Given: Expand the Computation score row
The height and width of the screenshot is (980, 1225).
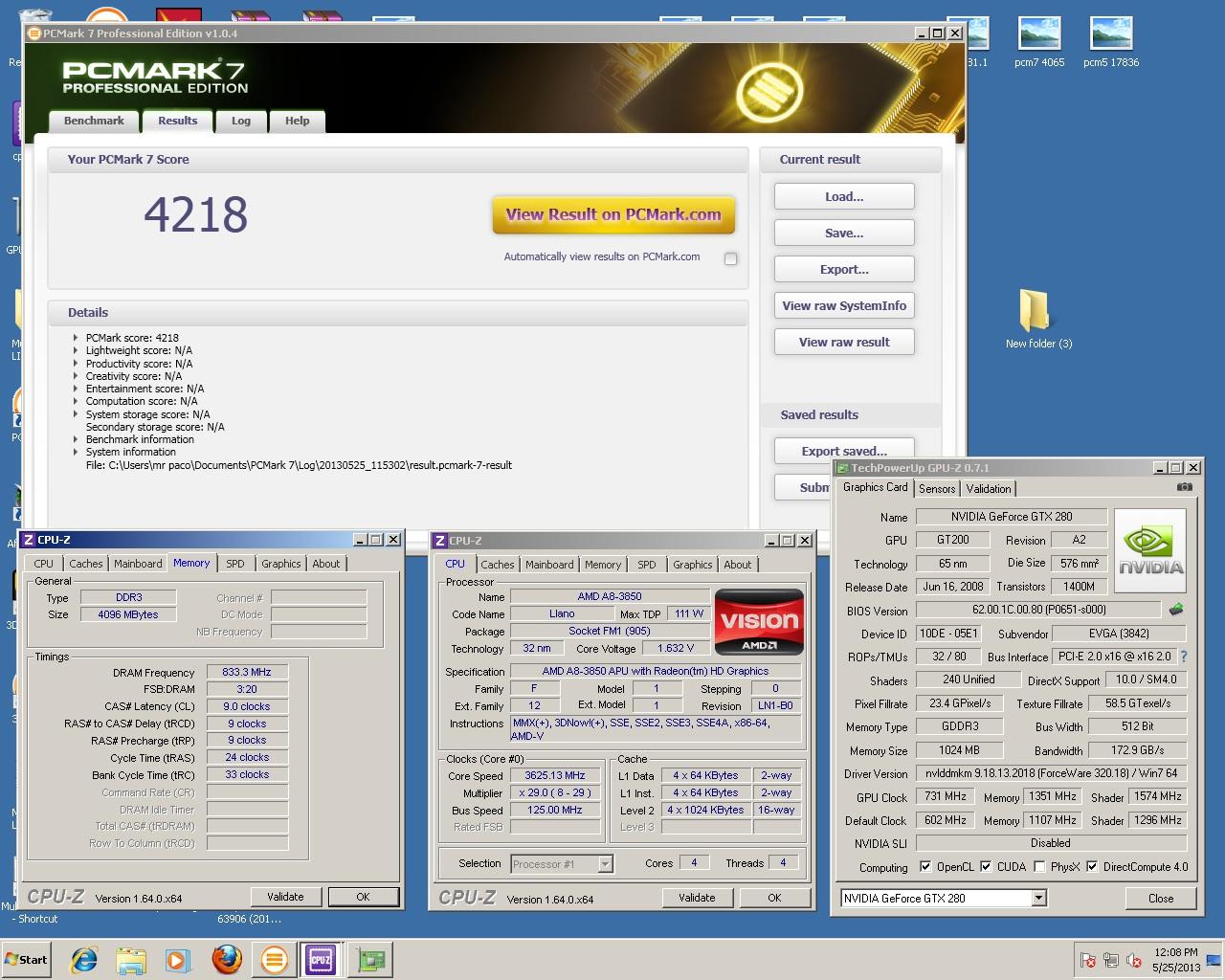Looking at the screenshot, I should click(x=76, y=401).
